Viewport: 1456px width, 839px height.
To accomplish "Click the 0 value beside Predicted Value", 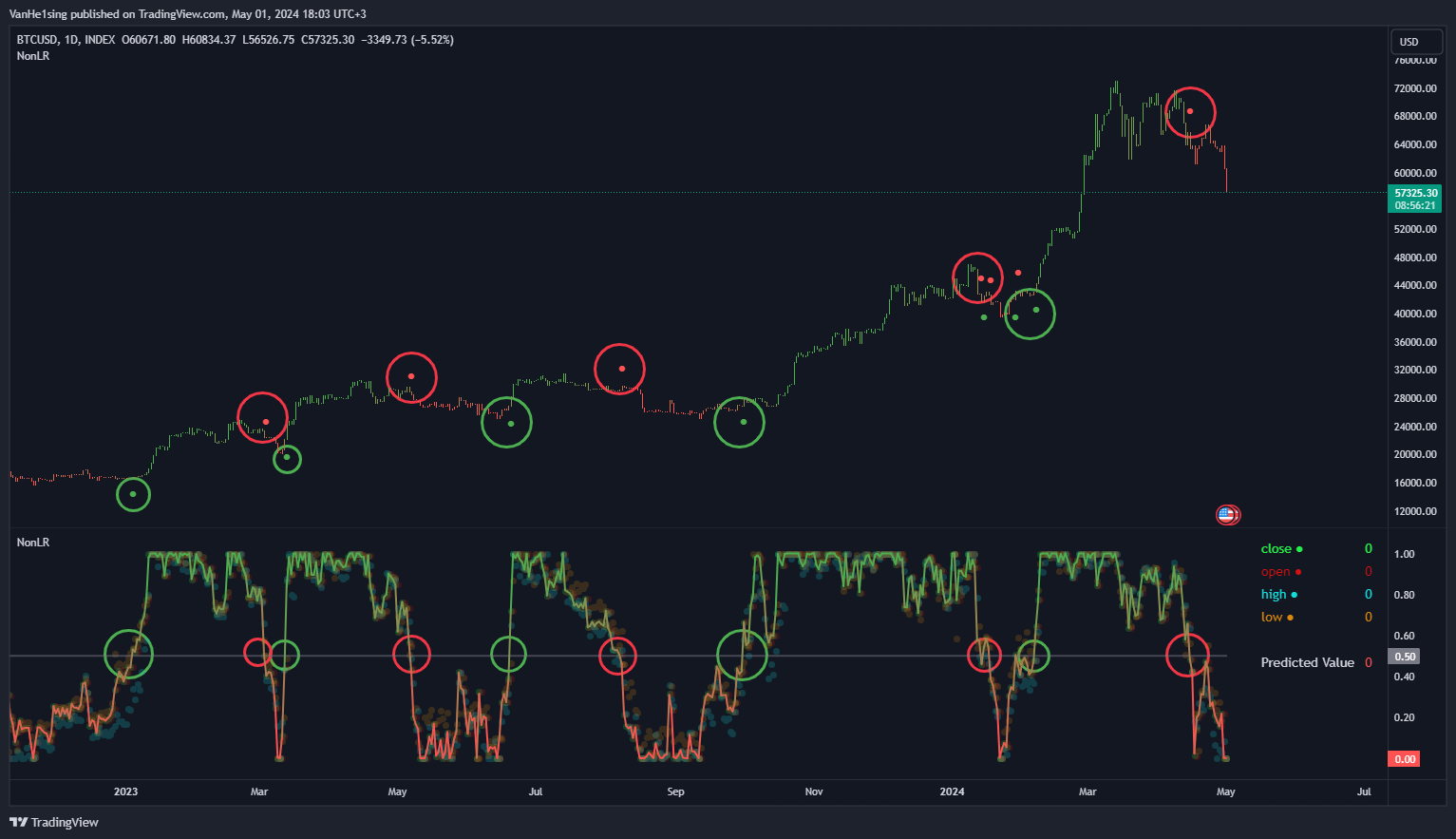I will pyautogui.click(x=1369, y=662).
